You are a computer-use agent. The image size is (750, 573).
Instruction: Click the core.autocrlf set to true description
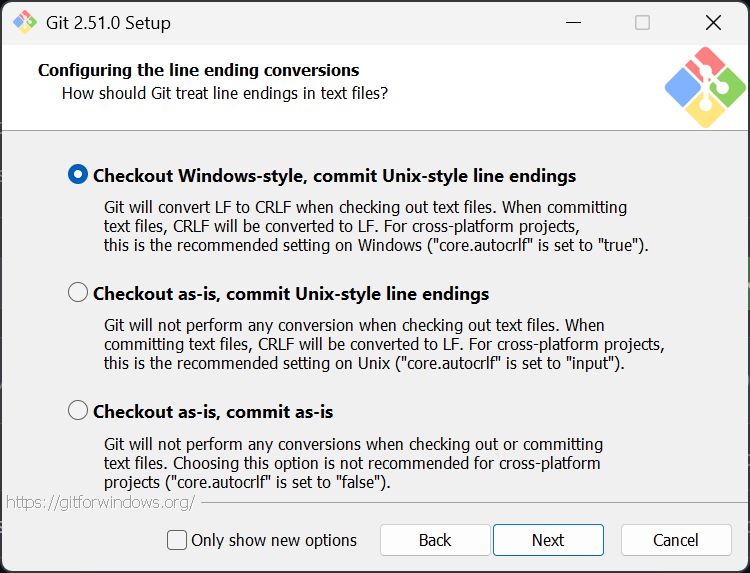click(376, 226)
